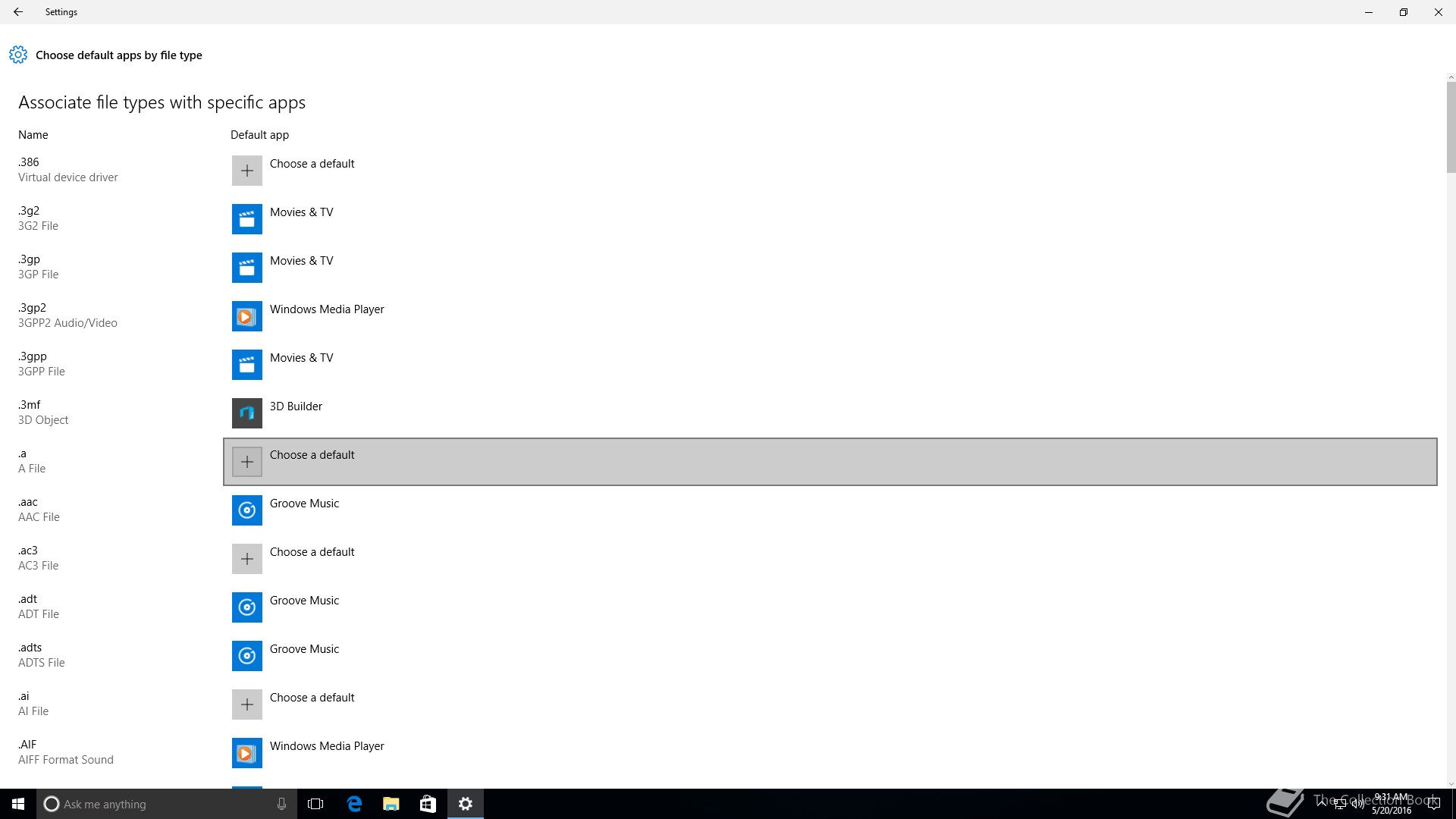Click the .adts file extension name

click(30, 648)
